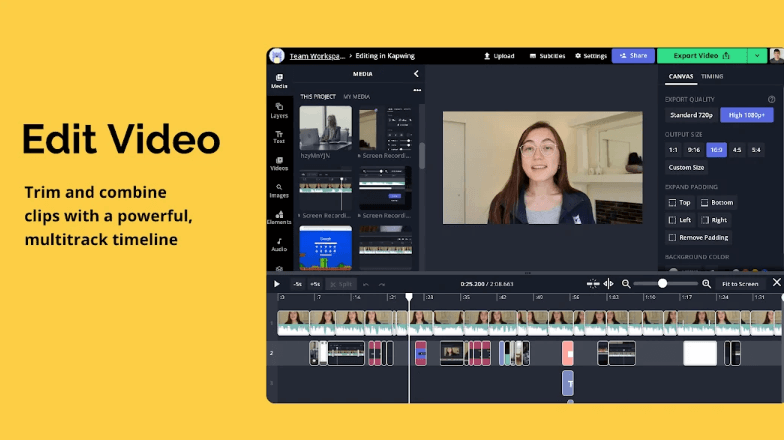Open the Layers panel in sidebar
Viewport: 784px width, 440px height.
[x=279, y=109]
